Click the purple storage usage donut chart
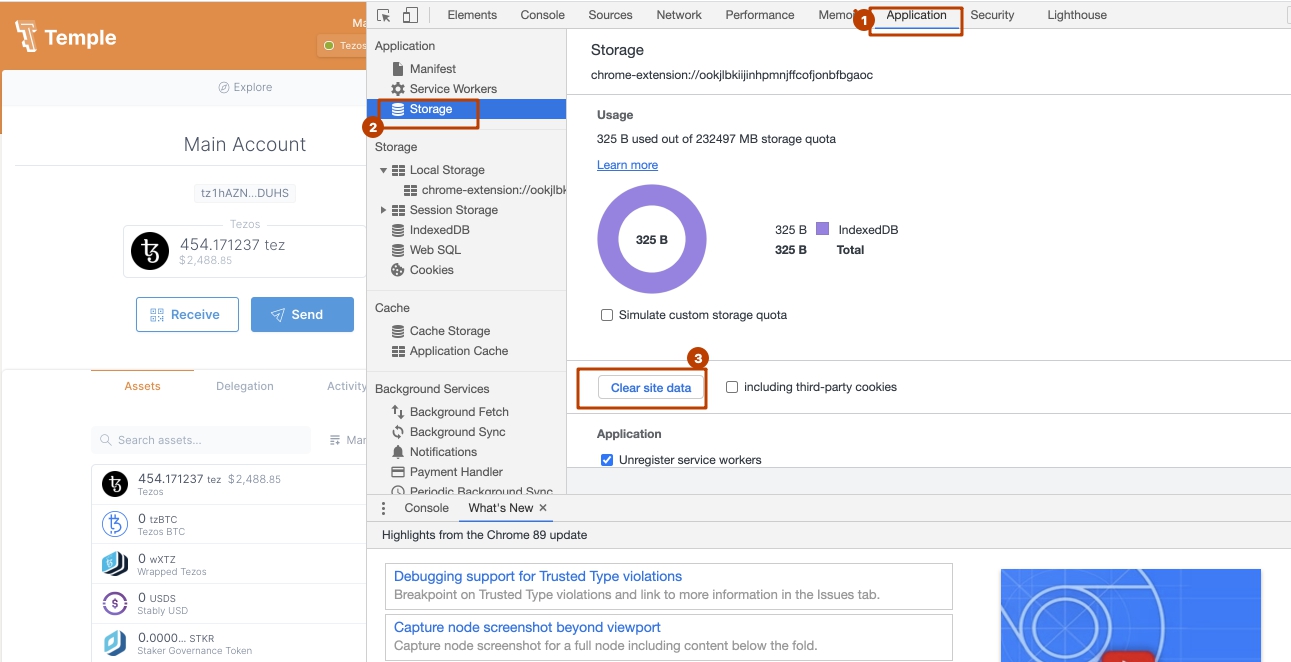The image size is (1291, 662). 652,240
